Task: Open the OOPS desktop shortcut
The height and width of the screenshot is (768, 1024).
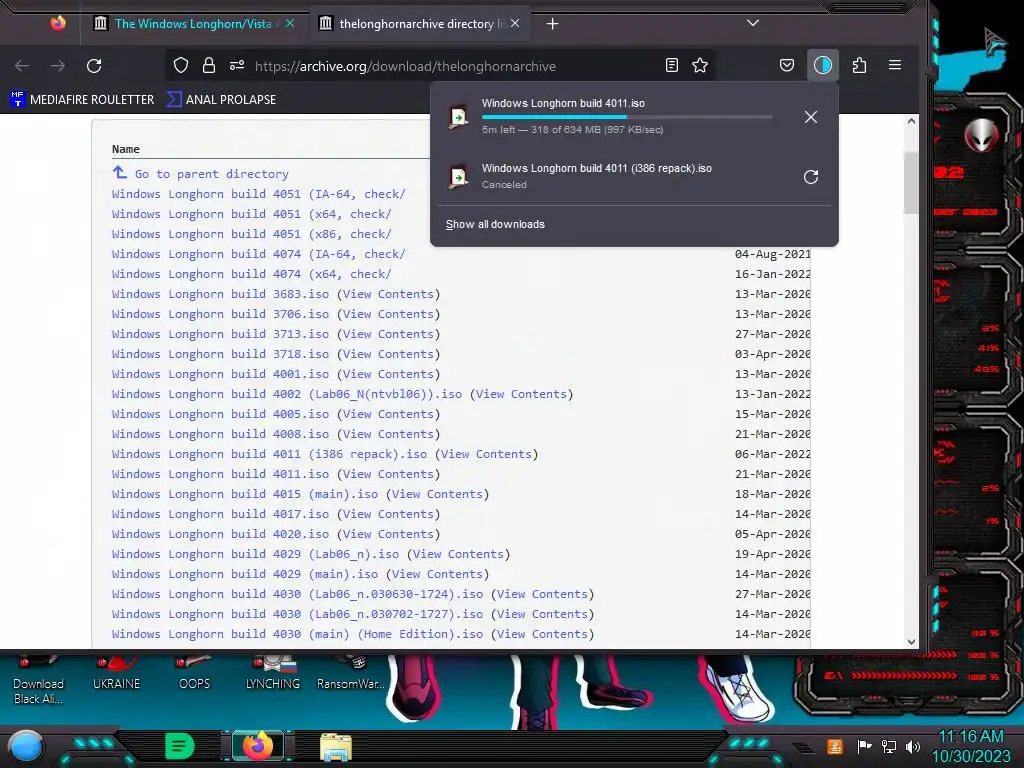Action: tap(195, 675)
